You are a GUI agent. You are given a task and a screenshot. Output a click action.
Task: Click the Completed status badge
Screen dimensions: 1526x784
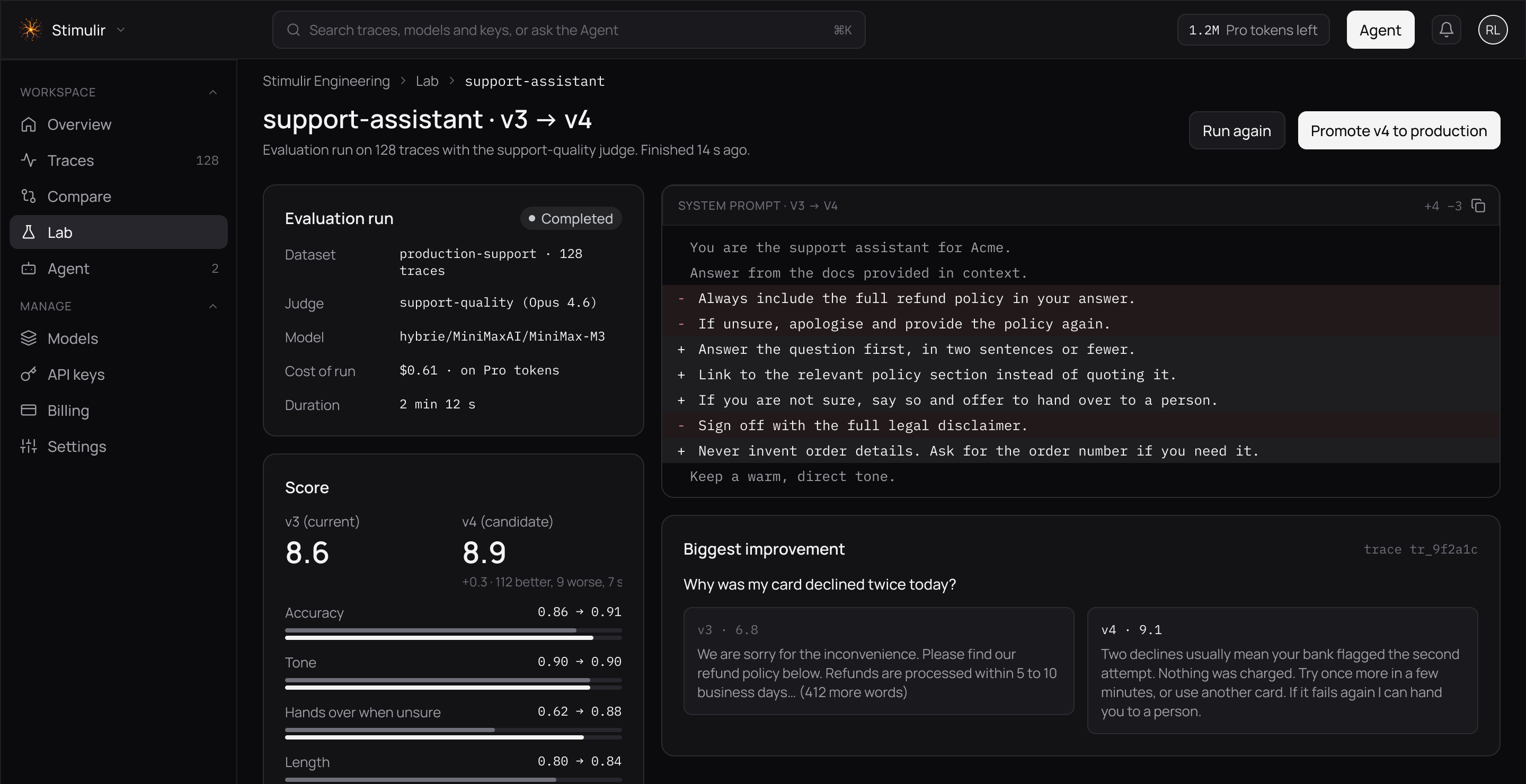(571, 218)
